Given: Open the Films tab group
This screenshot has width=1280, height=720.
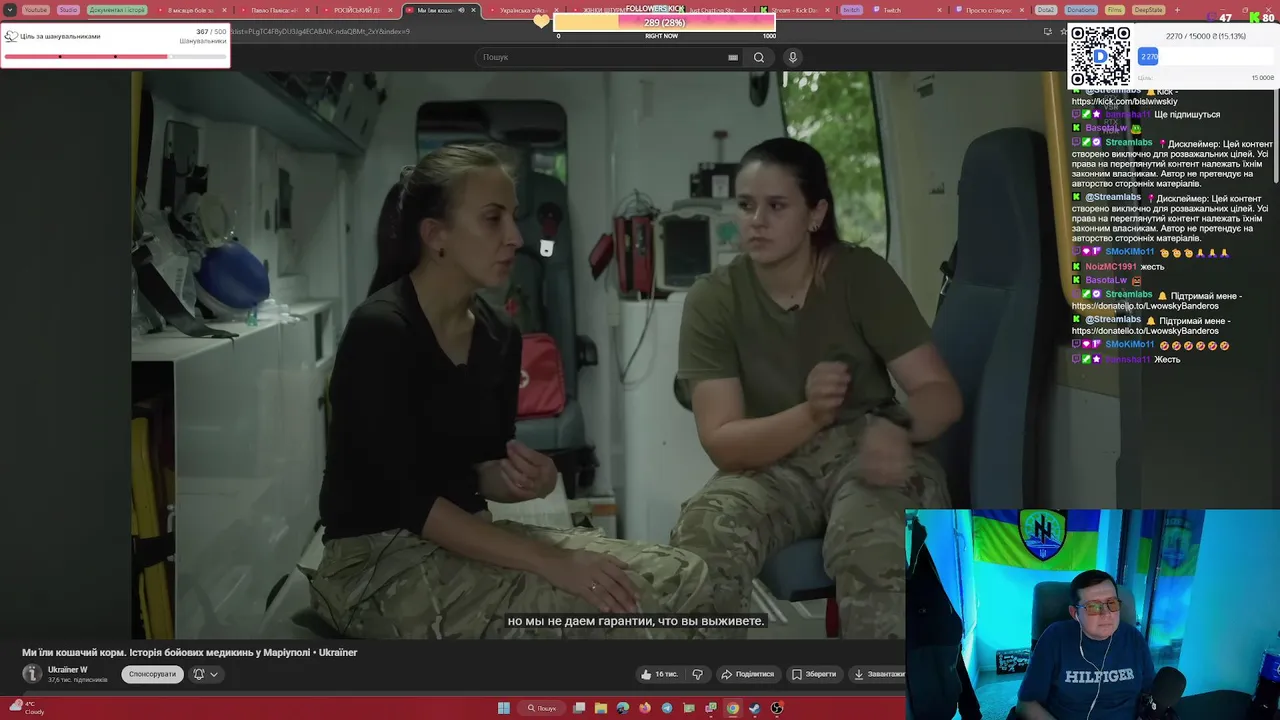Looking at the screenshot, I should [1115, 10].
